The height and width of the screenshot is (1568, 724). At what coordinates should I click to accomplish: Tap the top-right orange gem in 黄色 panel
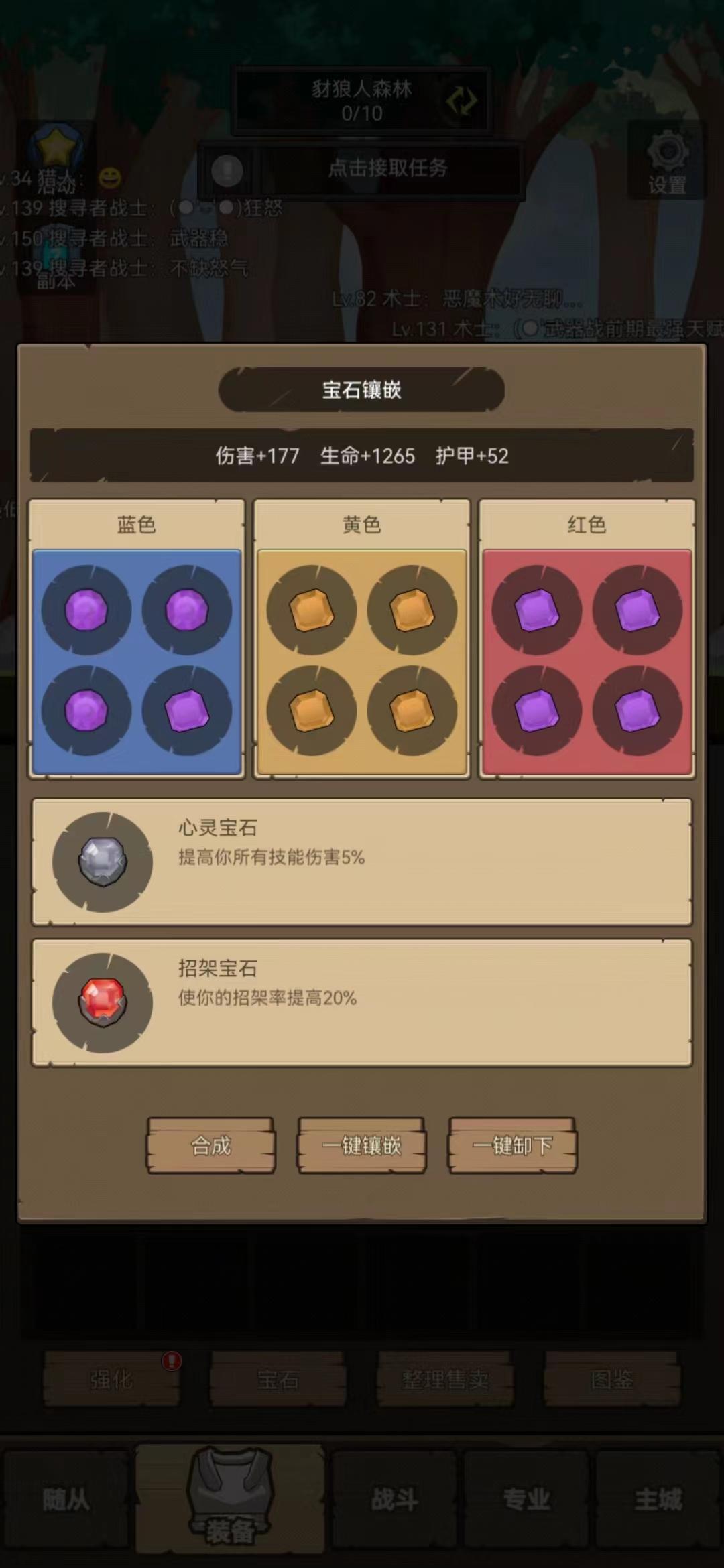click(412, 610)
